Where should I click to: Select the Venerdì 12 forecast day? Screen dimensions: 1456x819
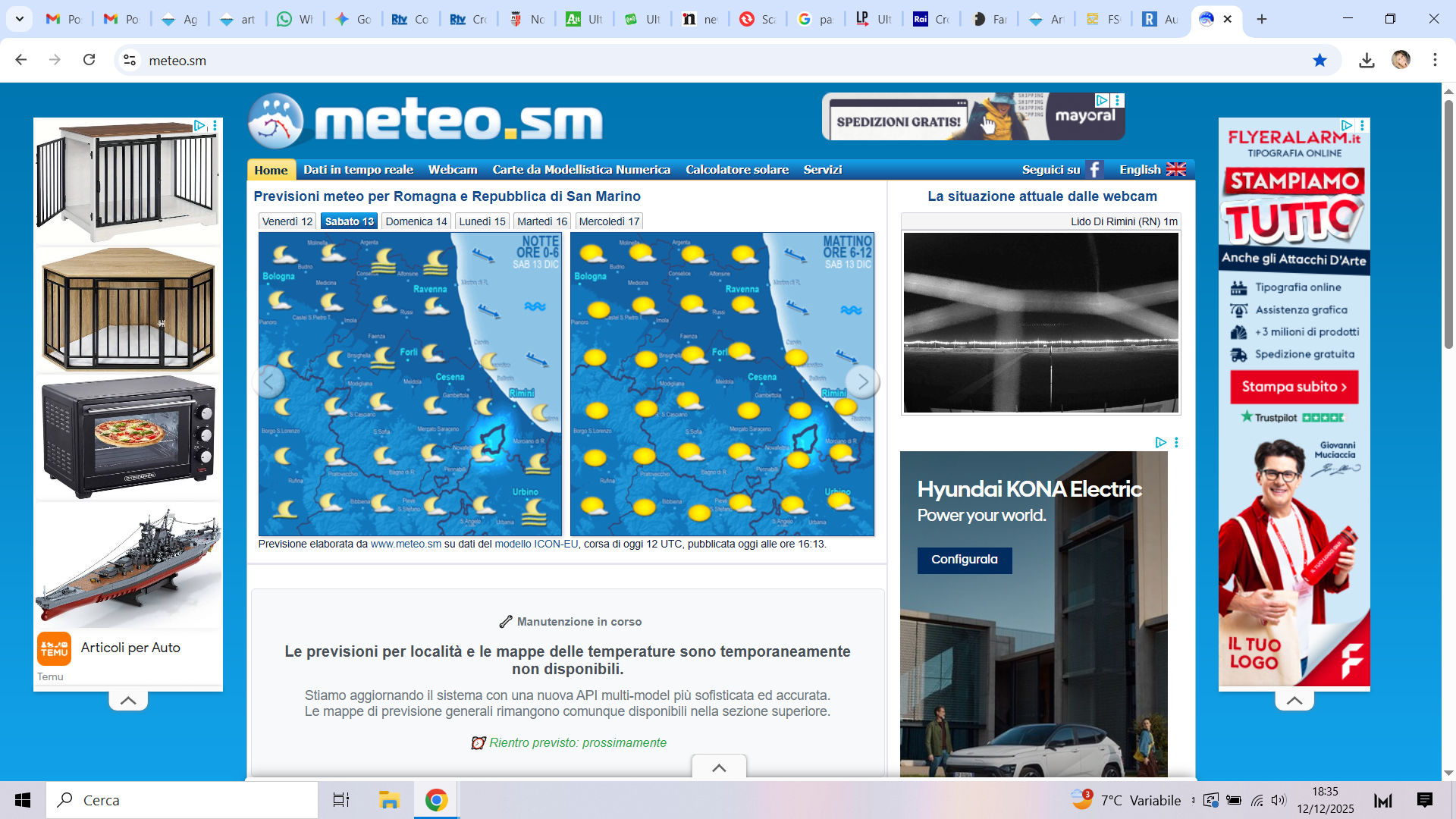point(287,221)
